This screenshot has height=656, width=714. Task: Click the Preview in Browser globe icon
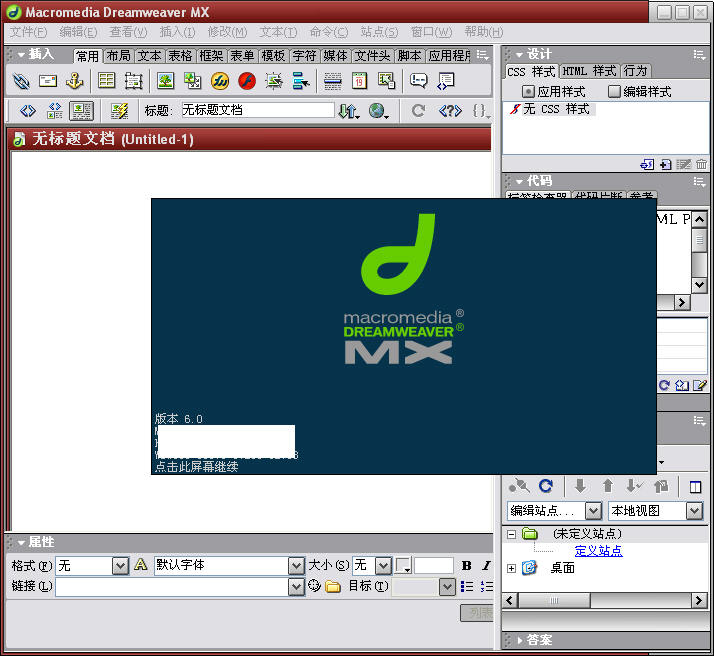coord(378,111)
